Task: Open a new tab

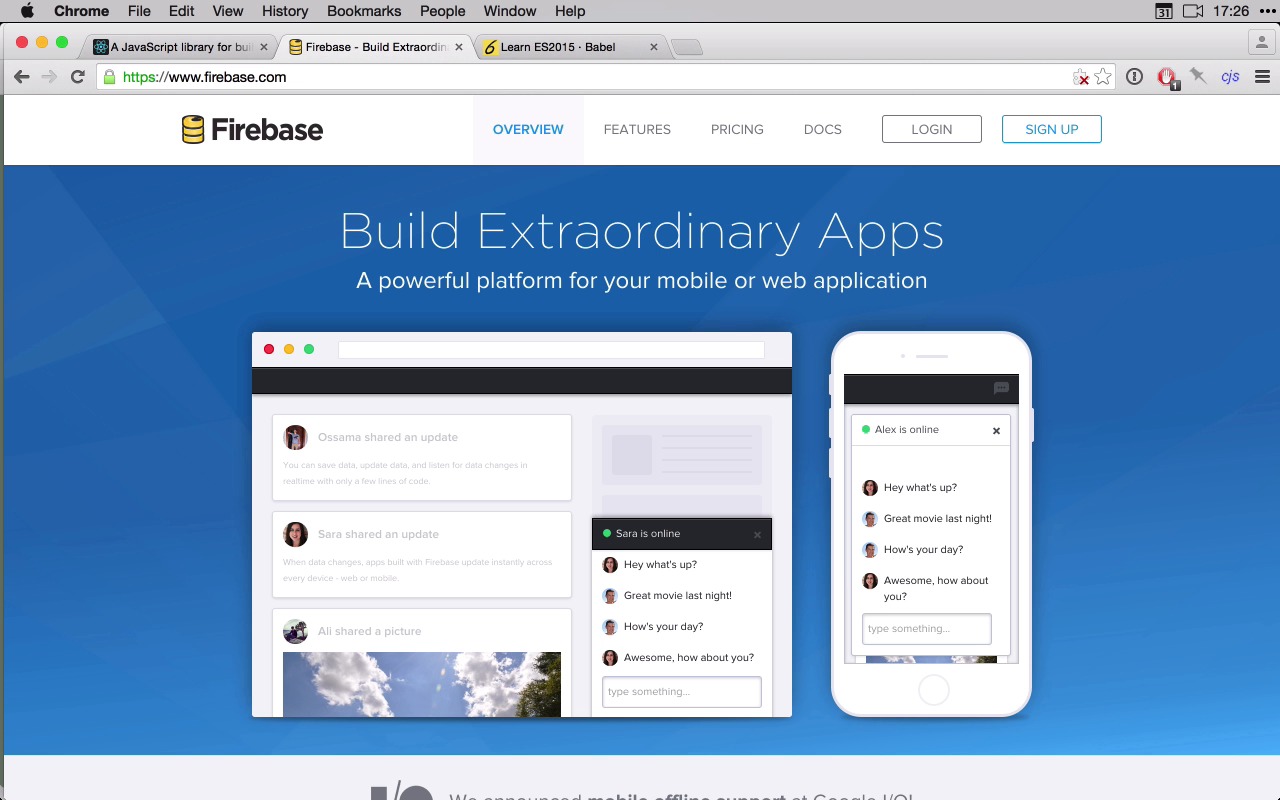Action: click(686, 47)
